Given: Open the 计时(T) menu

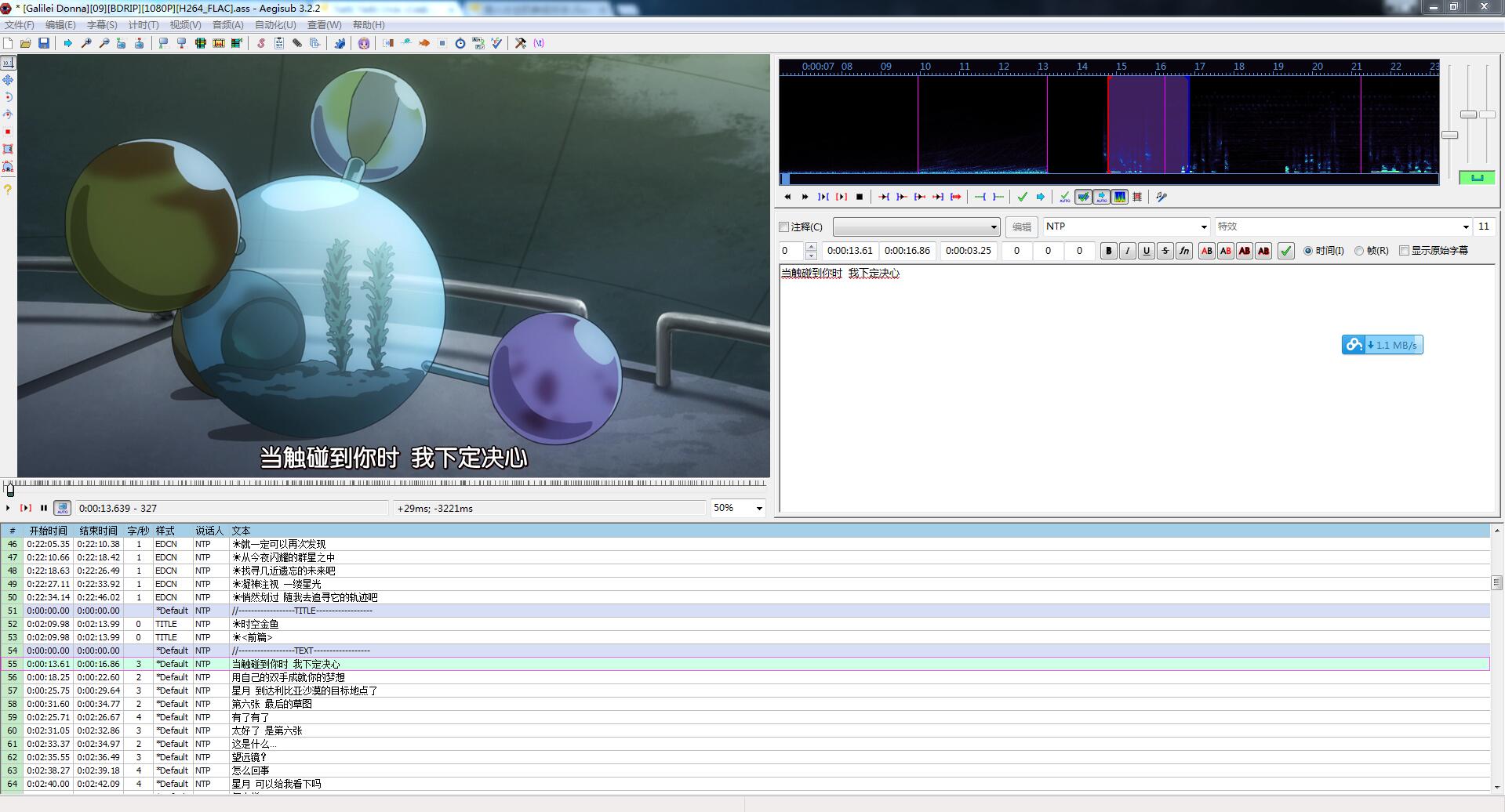Looking at the screenshot, I should click(144, 25).
